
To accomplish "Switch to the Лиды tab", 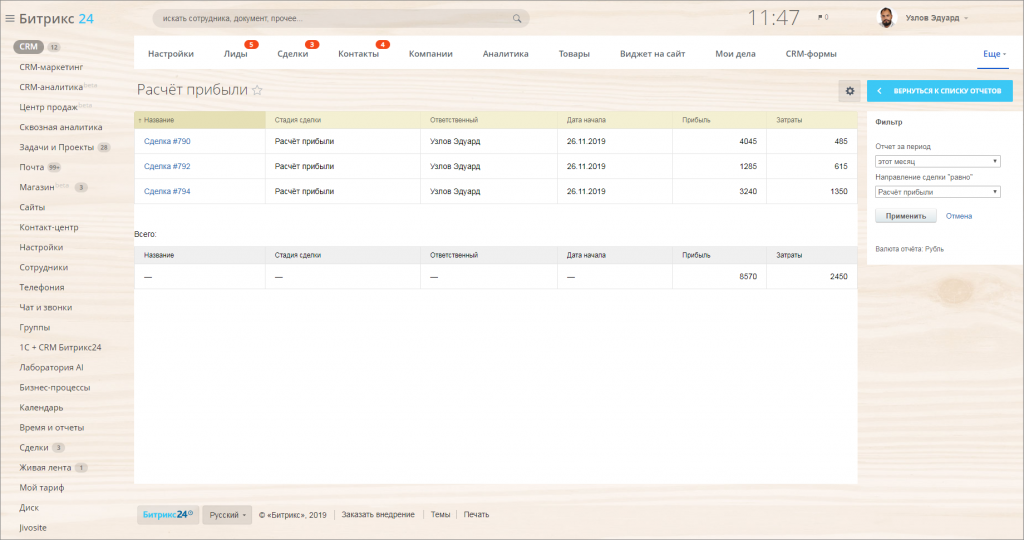I will tap(235, 54).
